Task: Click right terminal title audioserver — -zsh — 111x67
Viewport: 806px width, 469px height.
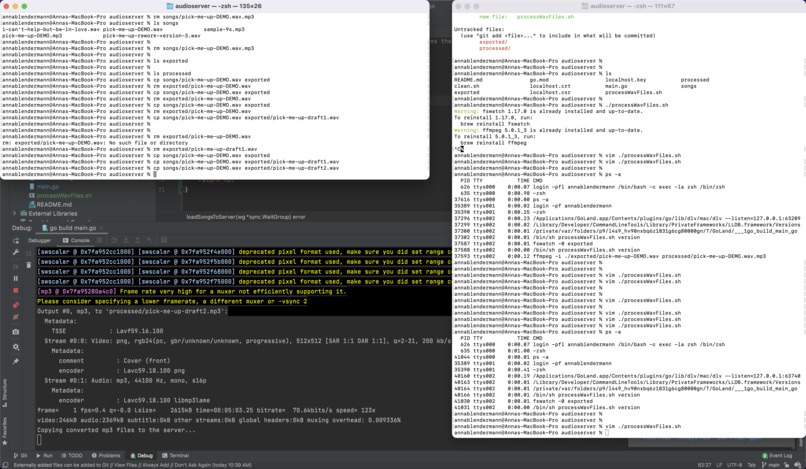Action: click(x=632, y=6)
